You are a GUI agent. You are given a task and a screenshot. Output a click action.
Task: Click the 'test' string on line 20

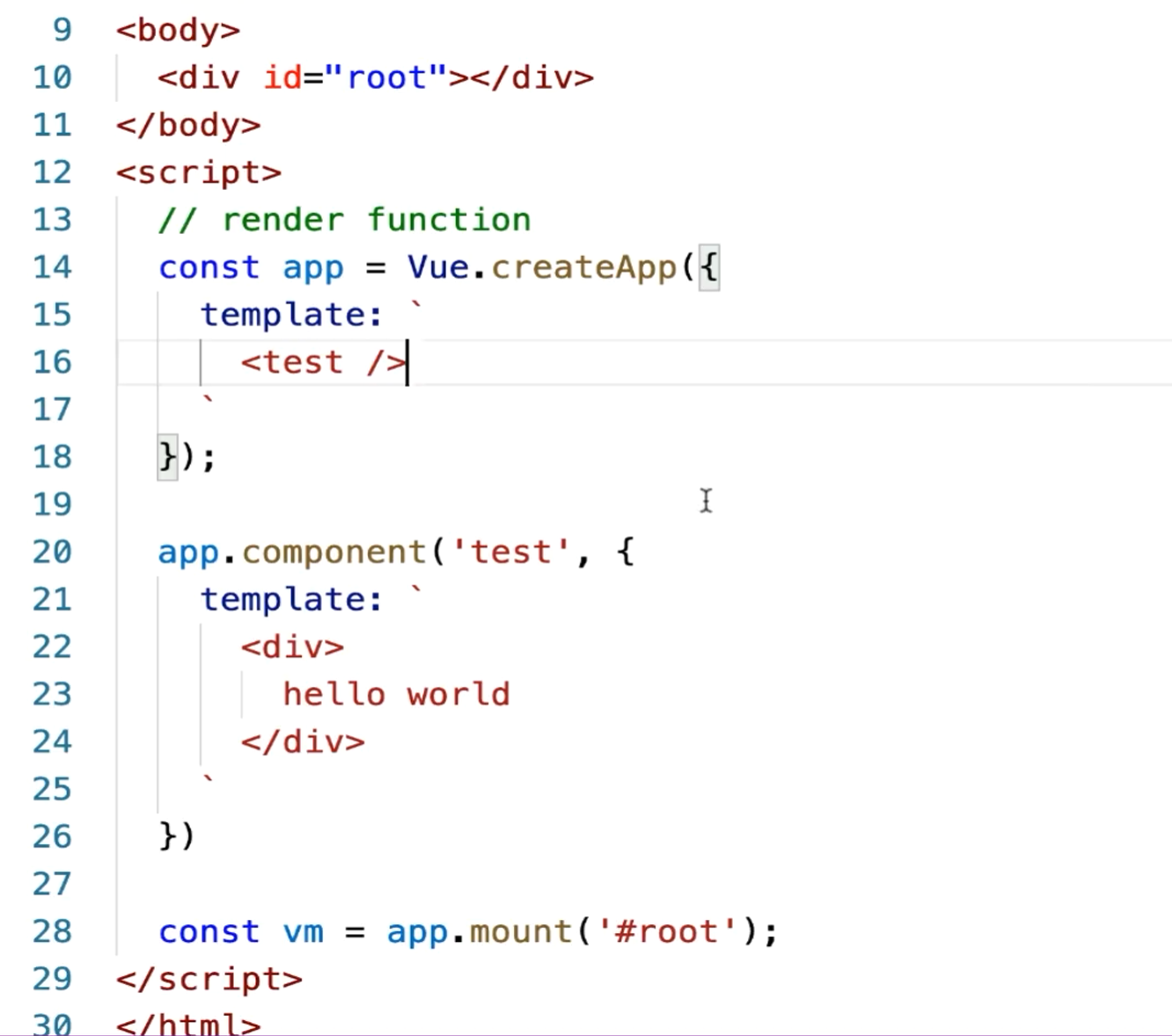tap(511, 552)
